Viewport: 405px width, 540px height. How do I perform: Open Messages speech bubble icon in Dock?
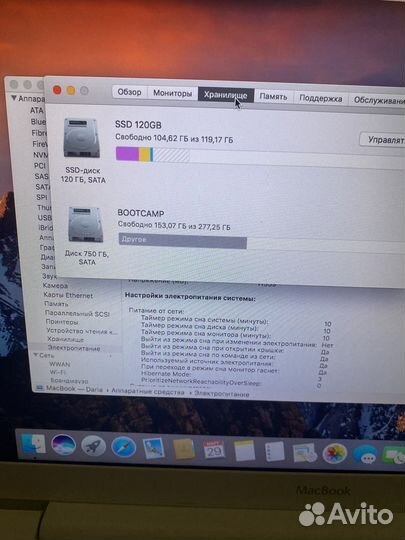pos(365,454)
